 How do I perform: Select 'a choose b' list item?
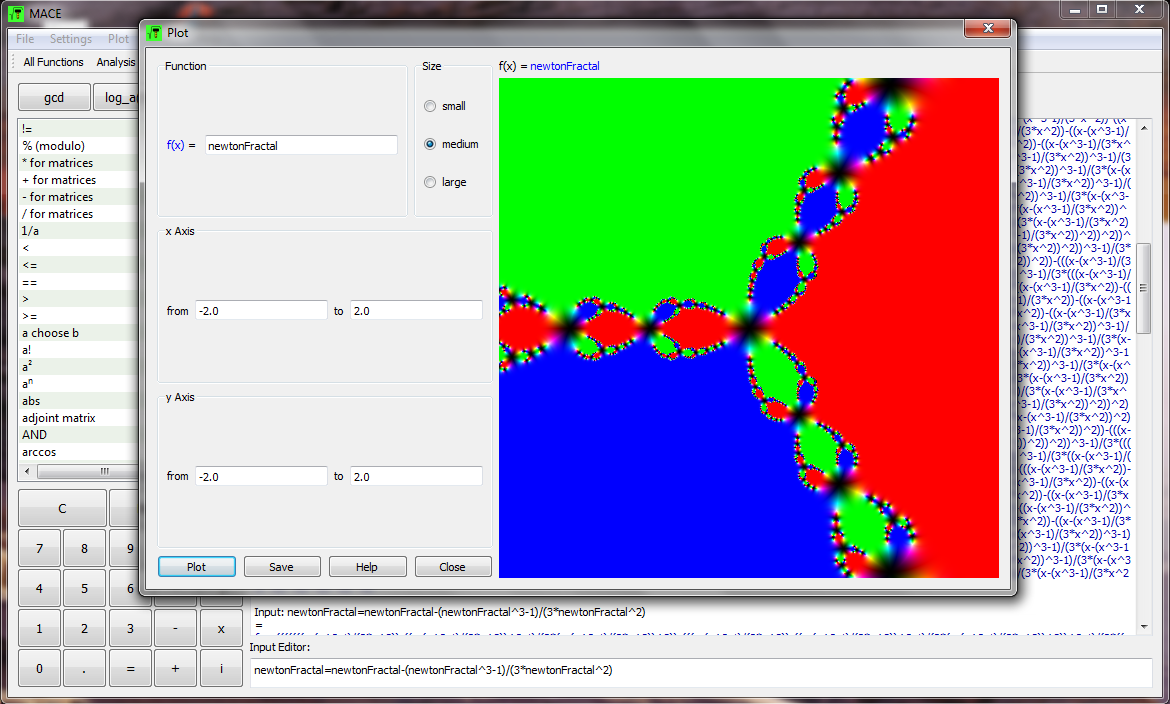78,333
